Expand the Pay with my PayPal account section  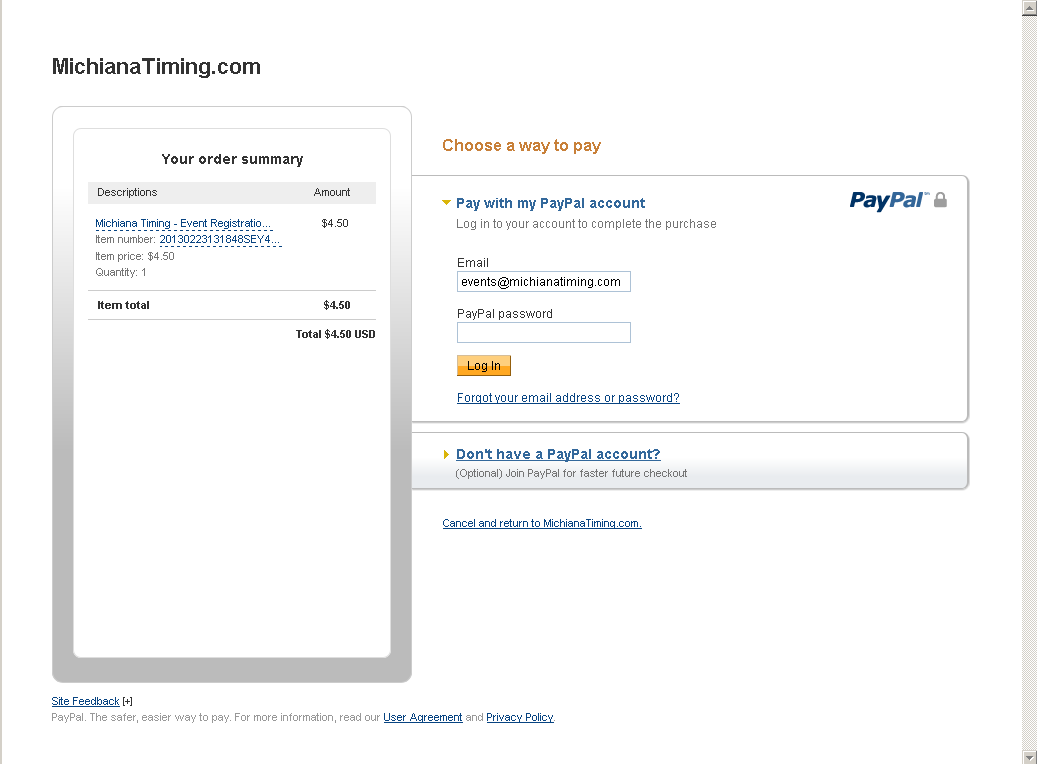point(550,202)
